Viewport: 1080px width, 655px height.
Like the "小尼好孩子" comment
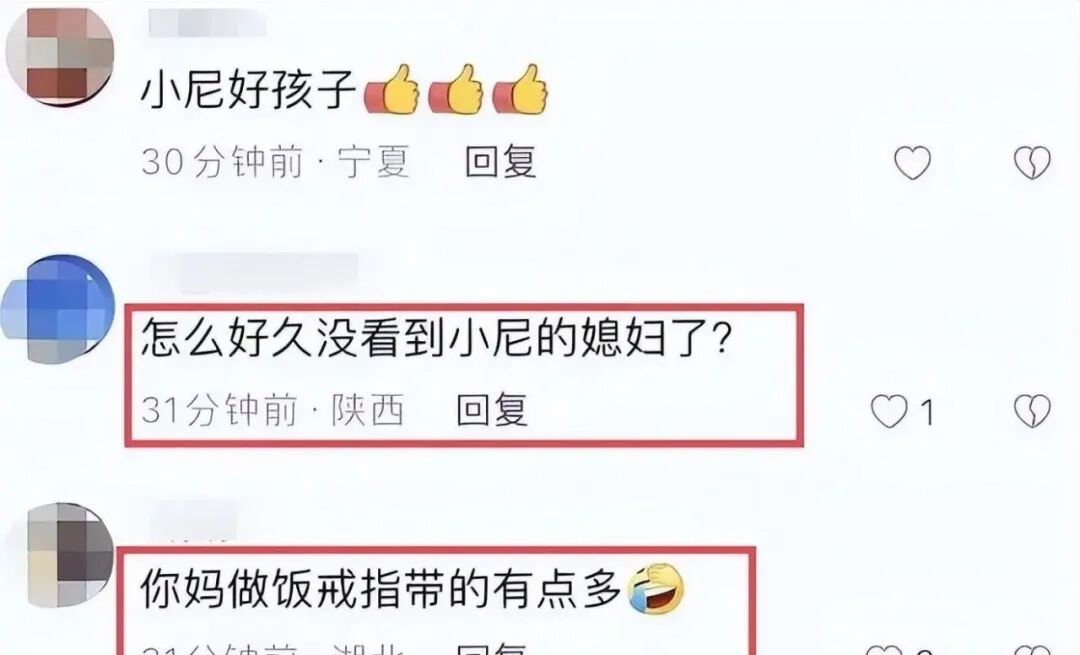point(912,163)
